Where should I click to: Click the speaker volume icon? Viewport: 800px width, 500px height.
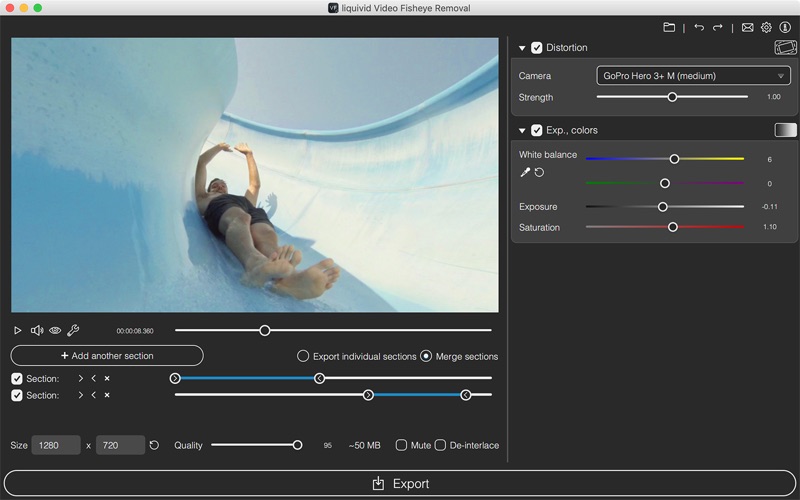point(37,330)
